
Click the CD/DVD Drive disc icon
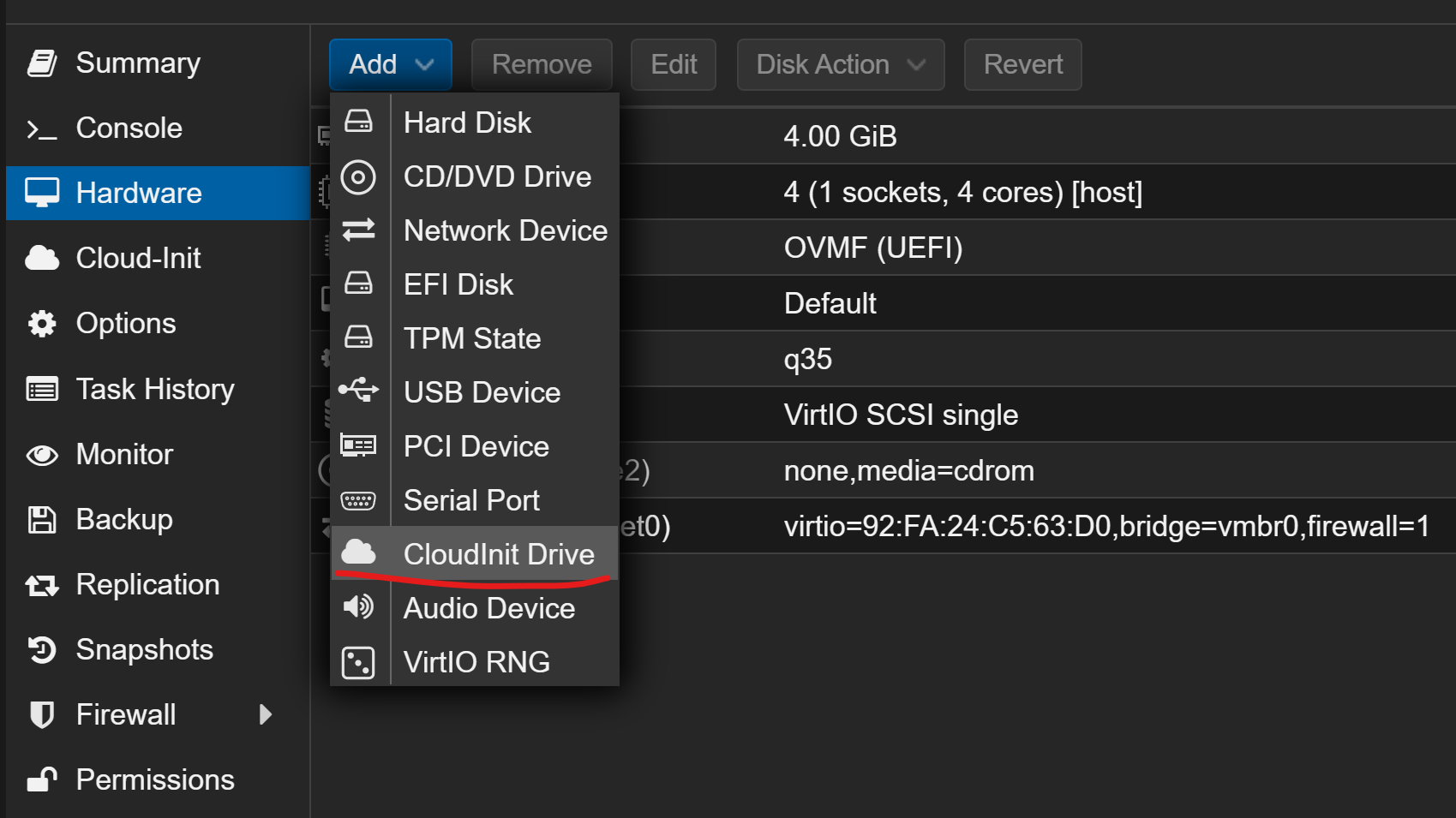(x=358, y=177)
